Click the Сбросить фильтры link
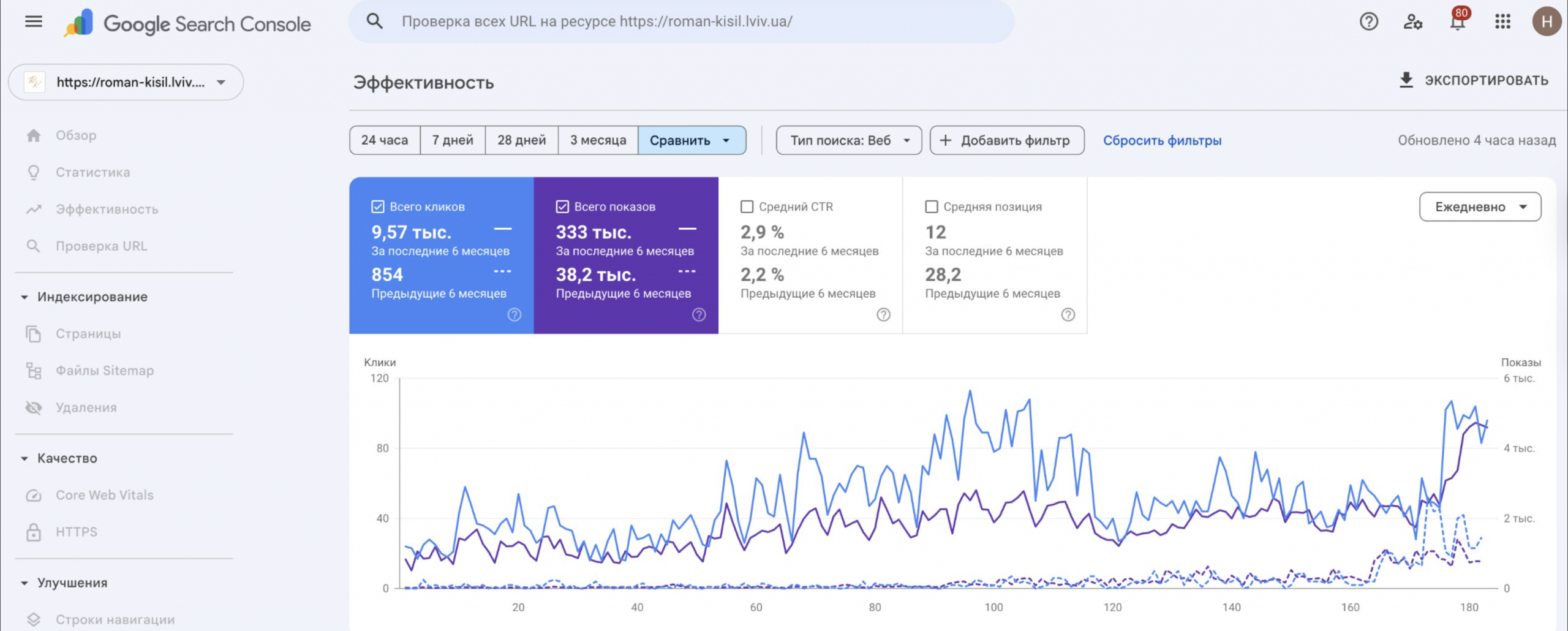1568x631 pixels. pos(1162,140)
